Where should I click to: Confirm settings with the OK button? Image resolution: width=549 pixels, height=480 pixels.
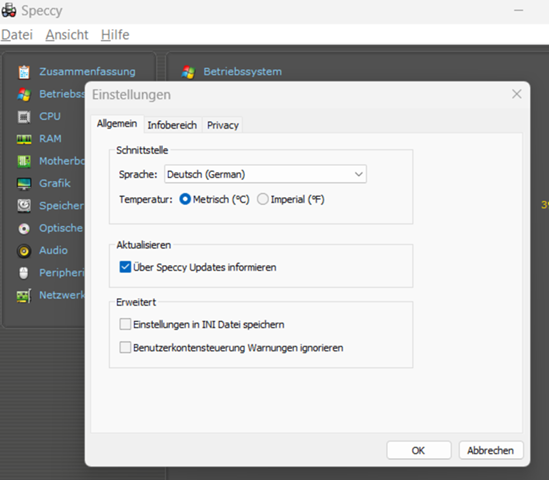[419, 450]
